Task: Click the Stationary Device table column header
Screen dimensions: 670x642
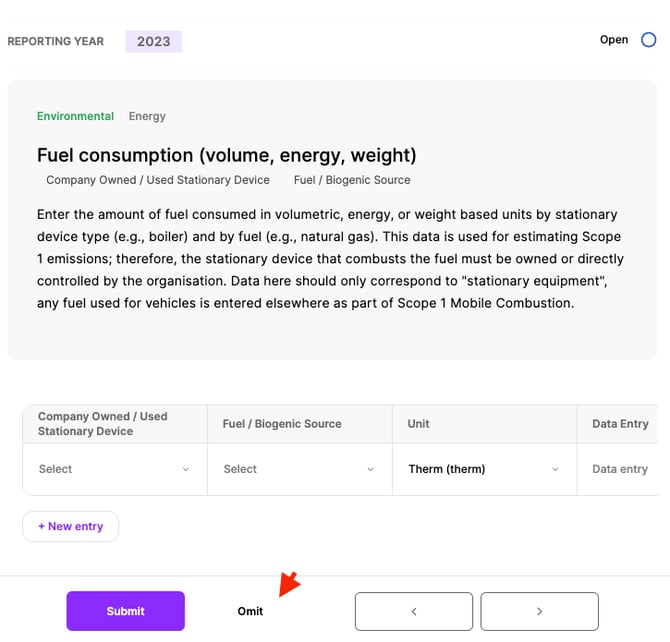Action: pyautogui.click(x=103, y=424)
